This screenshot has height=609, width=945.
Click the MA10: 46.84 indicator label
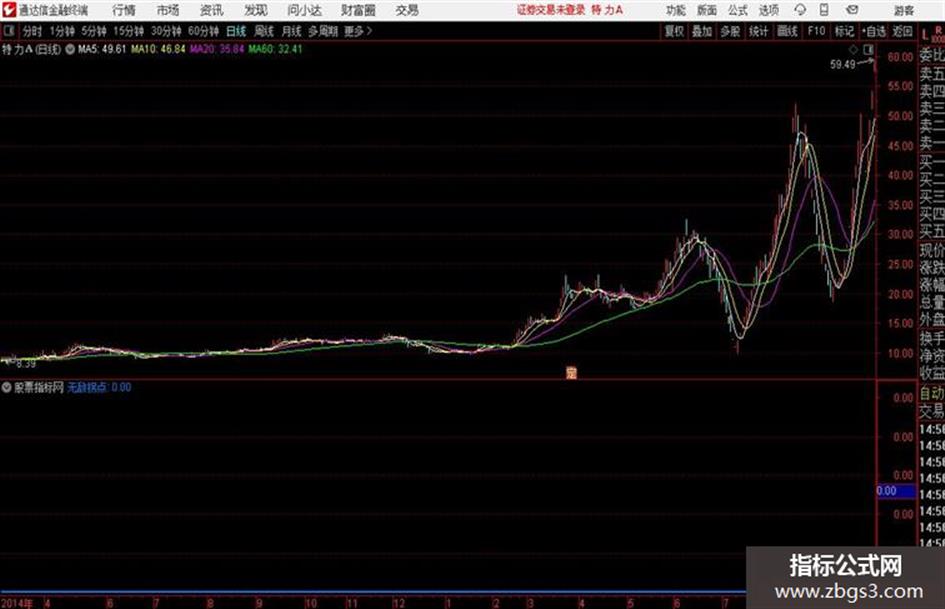tap(159, 49)
